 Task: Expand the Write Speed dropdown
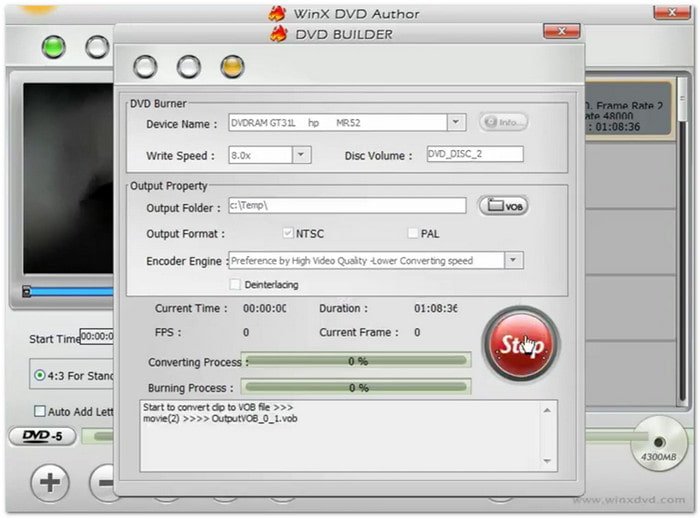click(x=301, y=155)
